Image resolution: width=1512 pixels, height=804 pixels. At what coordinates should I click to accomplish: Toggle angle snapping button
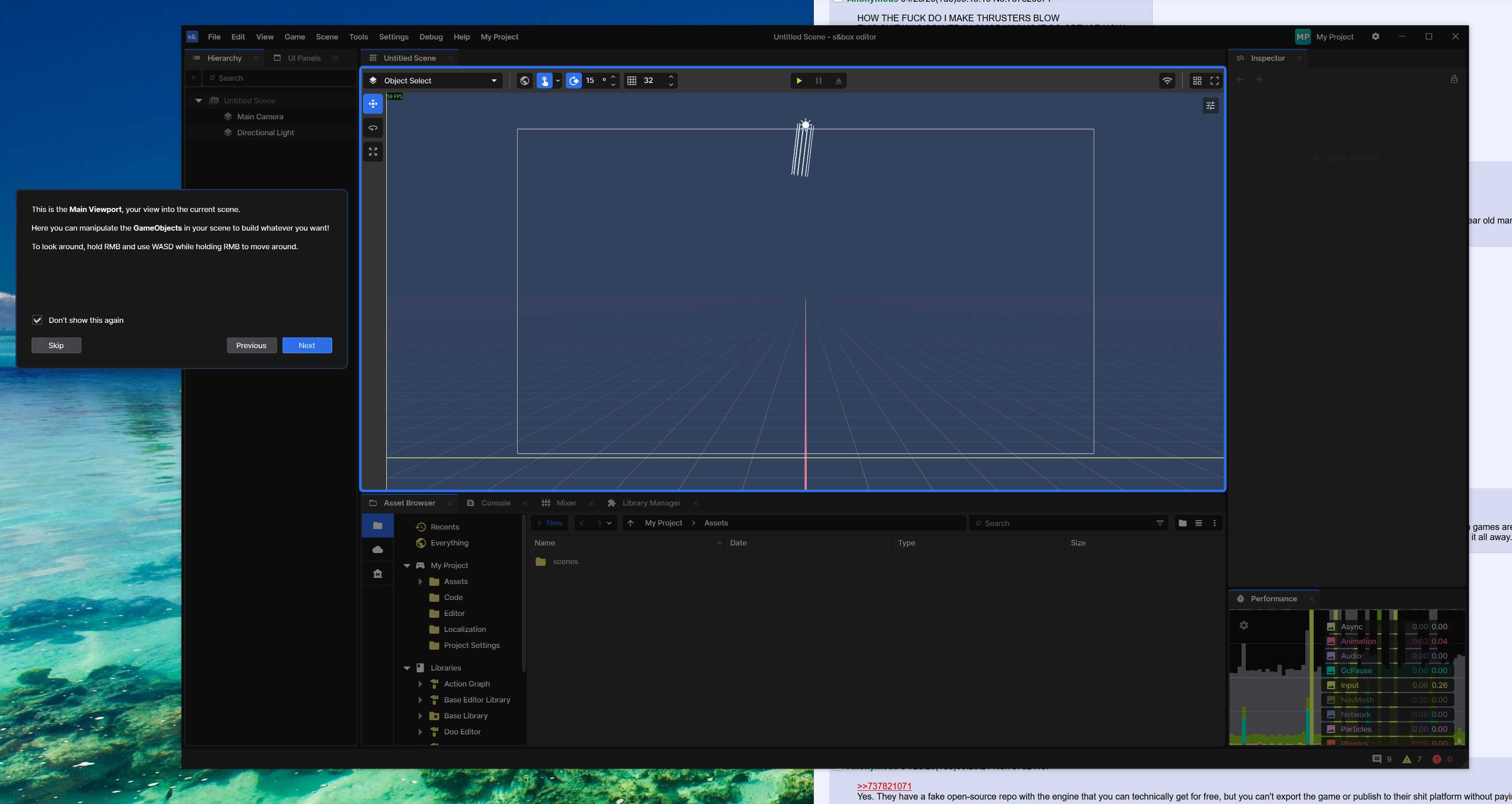(x=573, y=81)
